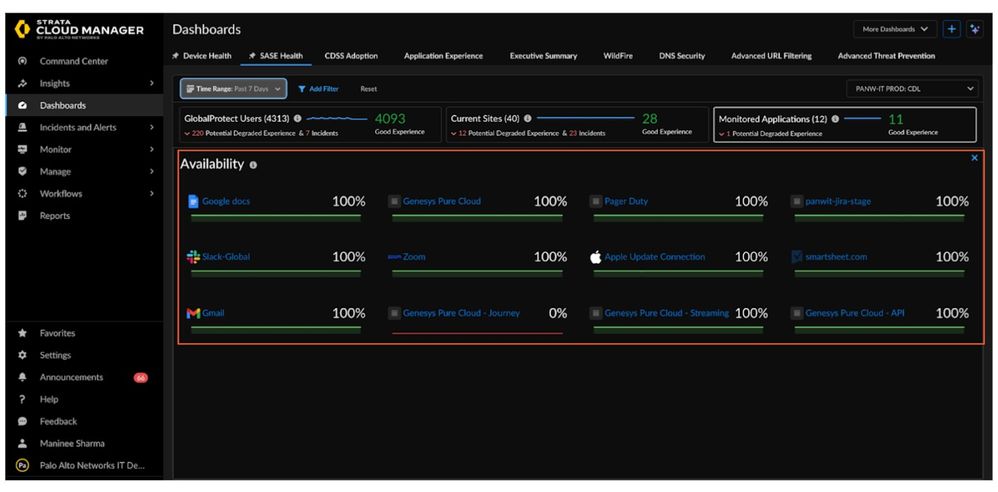Viewport: 998px width, 492px height.
Task: Click the Maninee Sharma user icon
Action: (22, 444)
